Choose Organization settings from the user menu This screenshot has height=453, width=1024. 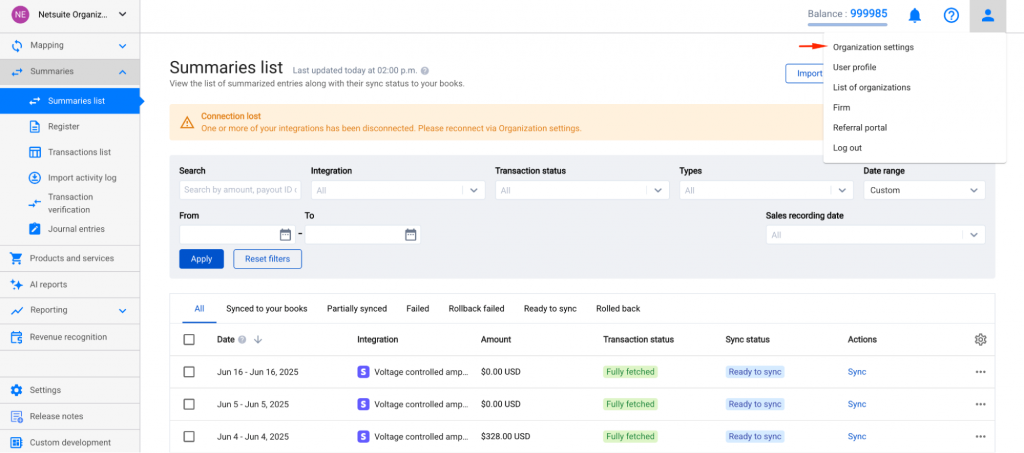tap(872, 47)
